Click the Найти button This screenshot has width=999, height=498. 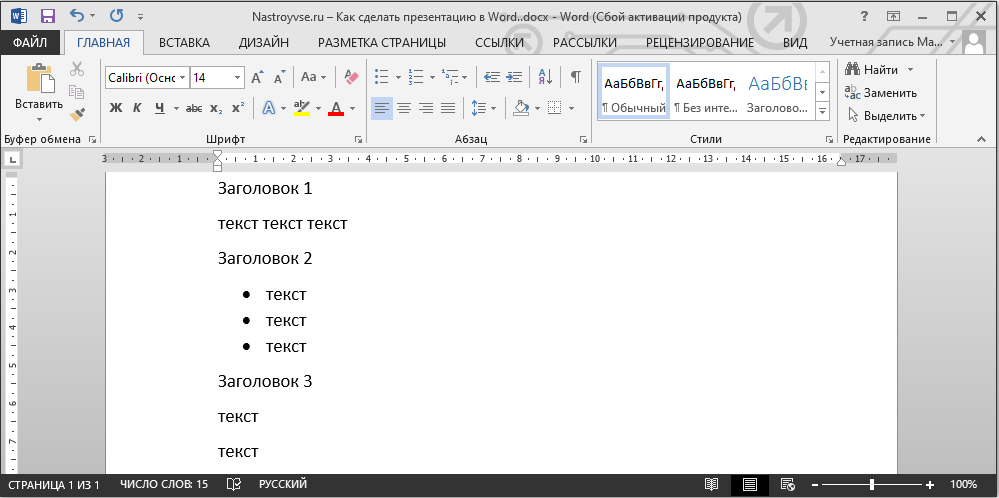873,69
